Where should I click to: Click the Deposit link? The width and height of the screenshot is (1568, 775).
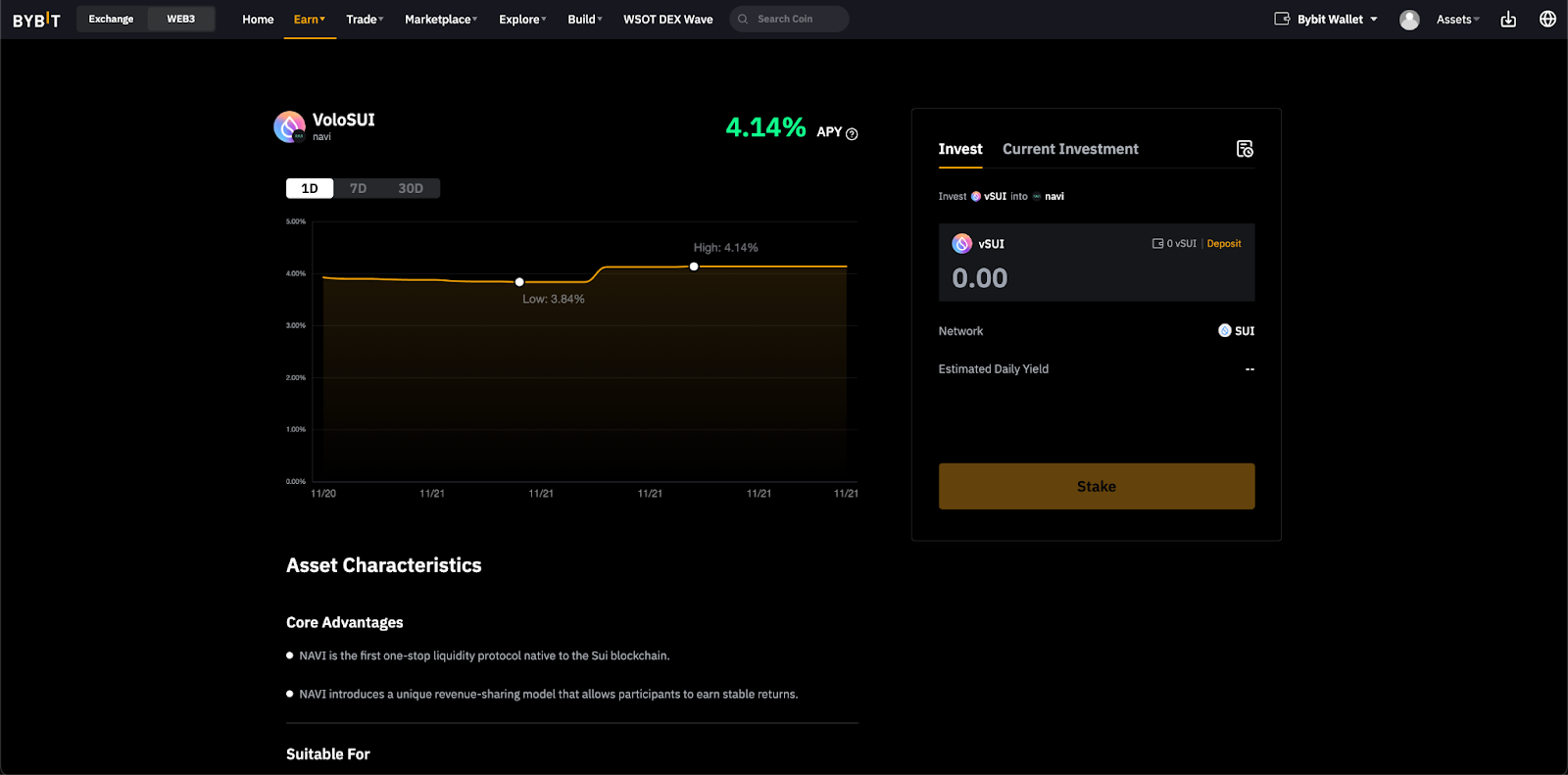click(x=1224, y=244)
